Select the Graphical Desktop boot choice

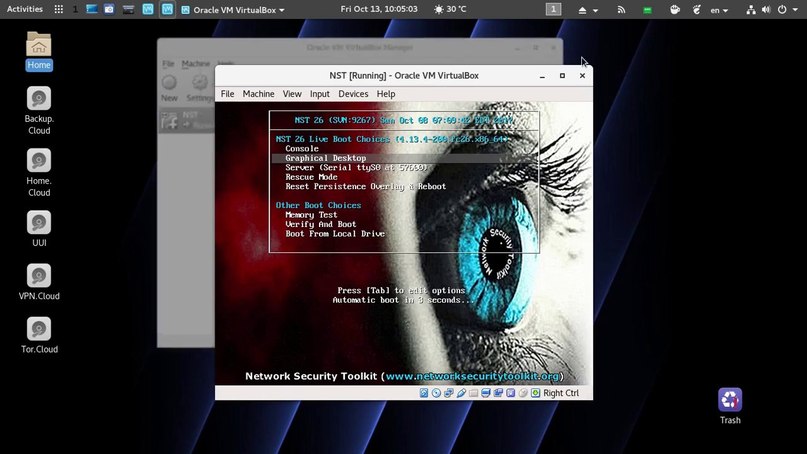[x=326, y=158]
